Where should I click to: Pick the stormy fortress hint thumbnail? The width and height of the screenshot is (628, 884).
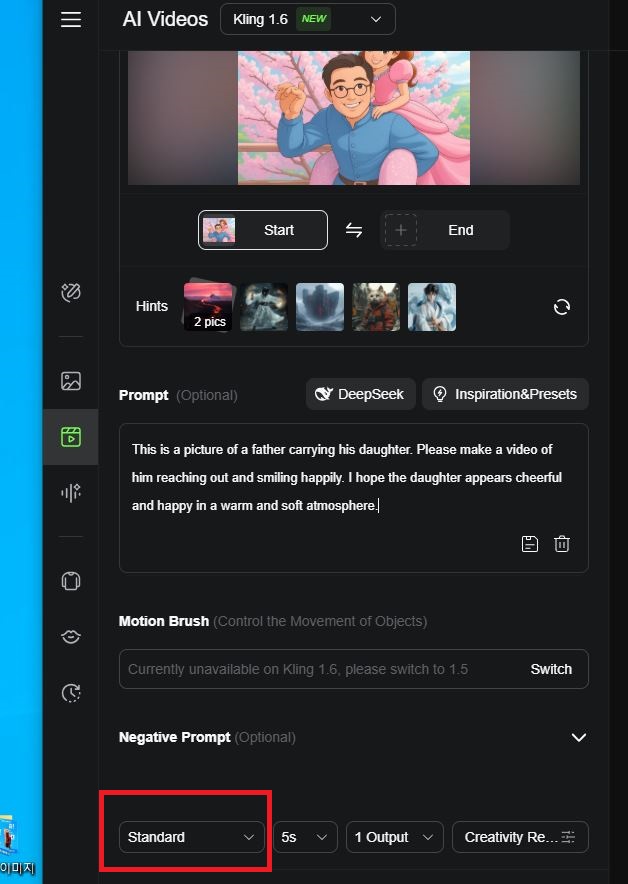point(320,307)
